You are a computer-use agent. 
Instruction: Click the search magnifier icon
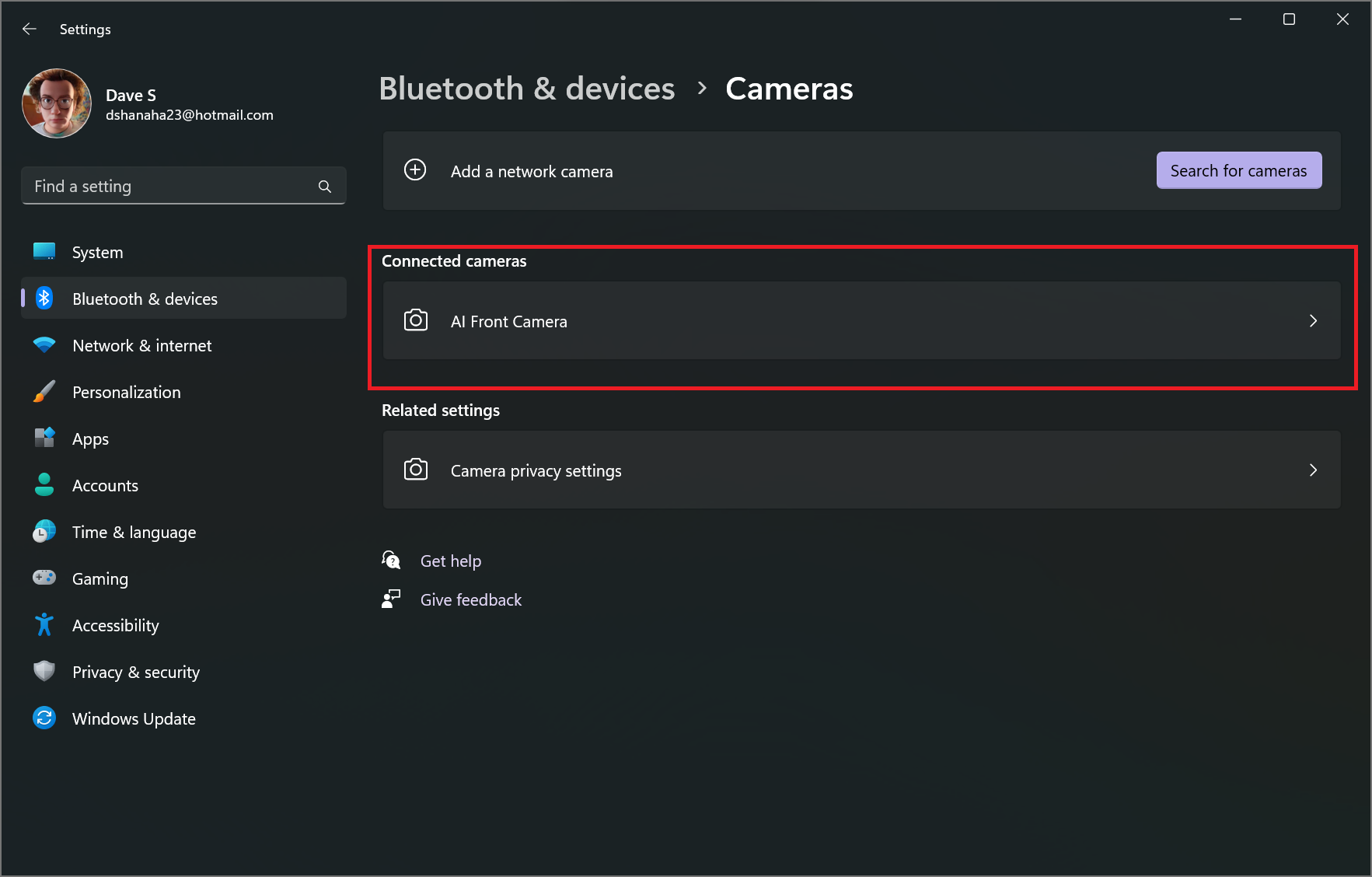click(x=325, y=187)
